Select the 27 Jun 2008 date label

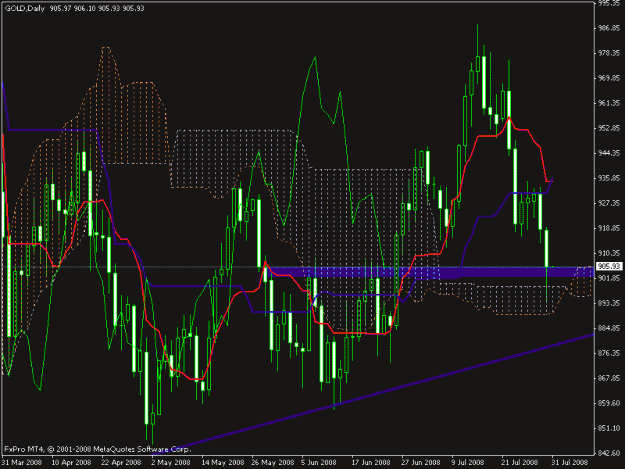click(421, 463)
